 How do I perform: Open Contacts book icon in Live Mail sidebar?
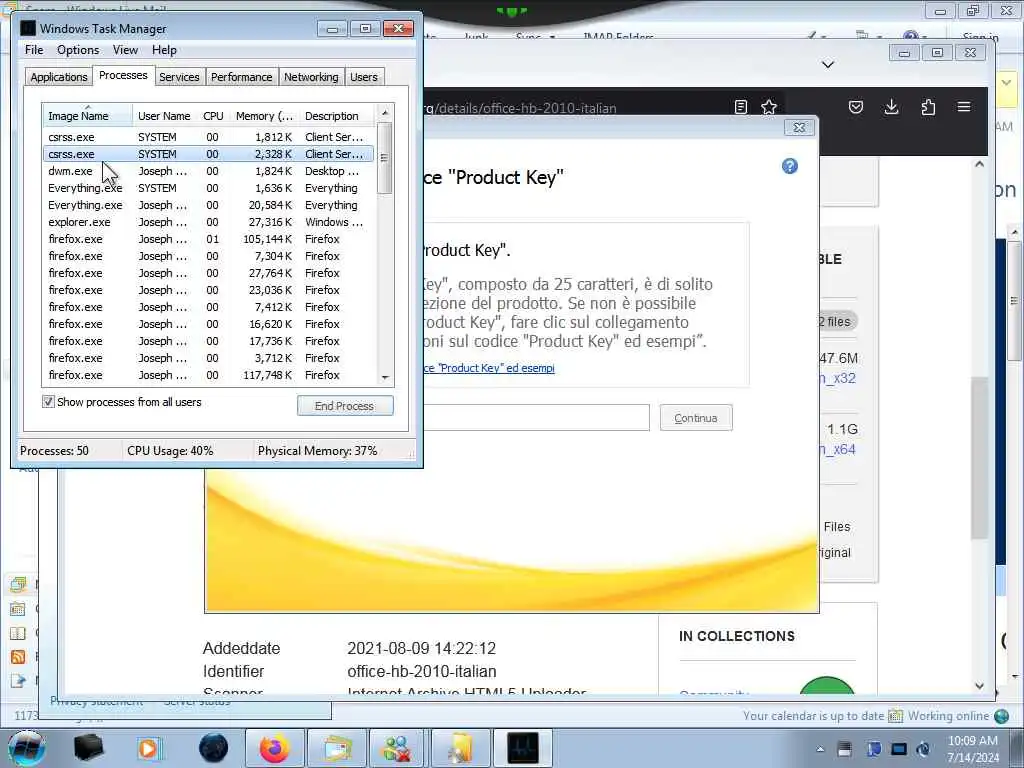tap(18, 633)
